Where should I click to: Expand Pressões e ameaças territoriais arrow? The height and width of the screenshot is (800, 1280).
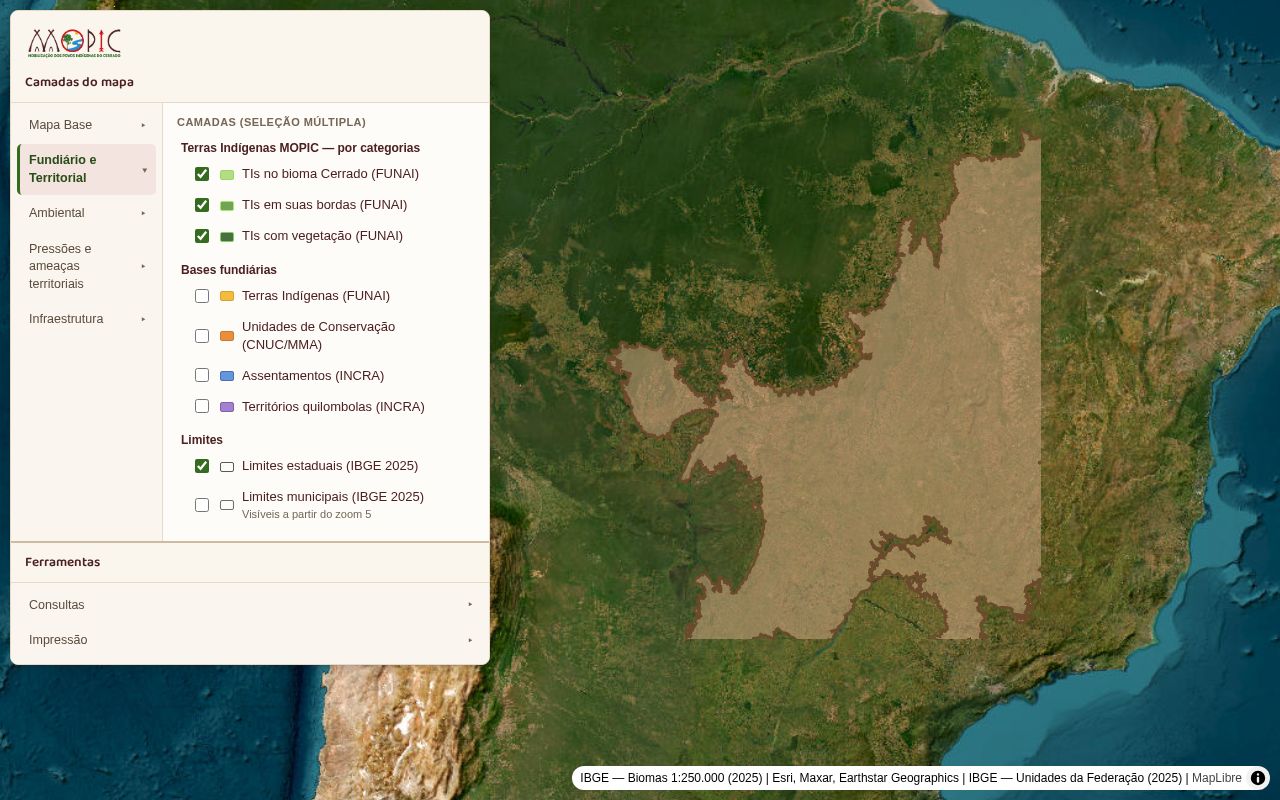143,266
